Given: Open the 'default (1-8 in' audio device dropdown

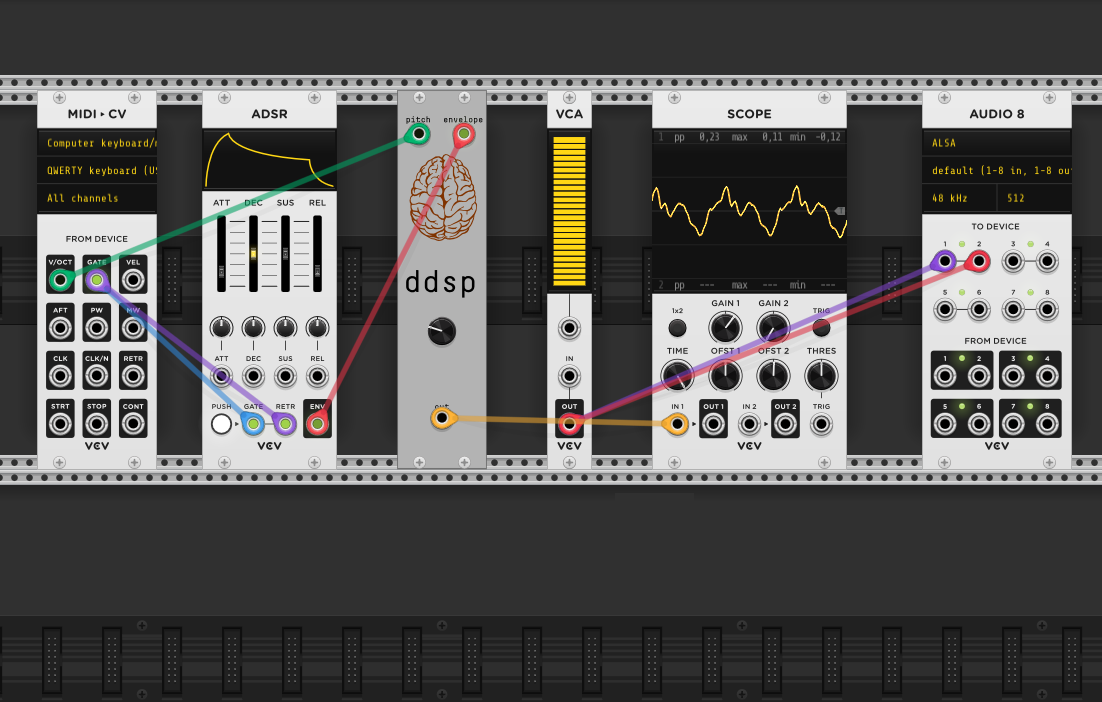Looking at the screenshot, I should 997,171.
